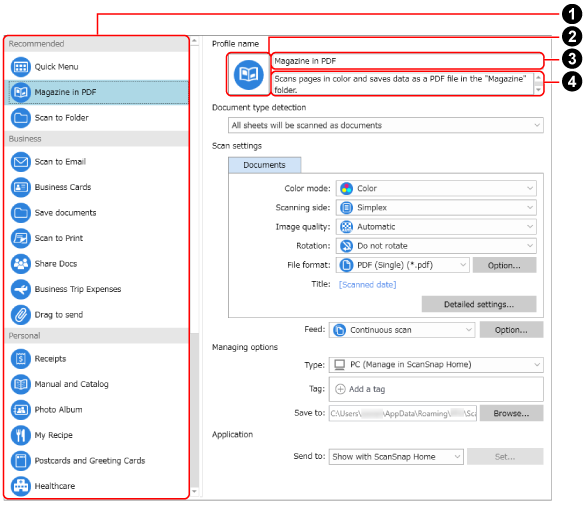584x516 pixels.
Task: Open Detailed settings button
Action: pyautogui.click(x=479, y=304)
